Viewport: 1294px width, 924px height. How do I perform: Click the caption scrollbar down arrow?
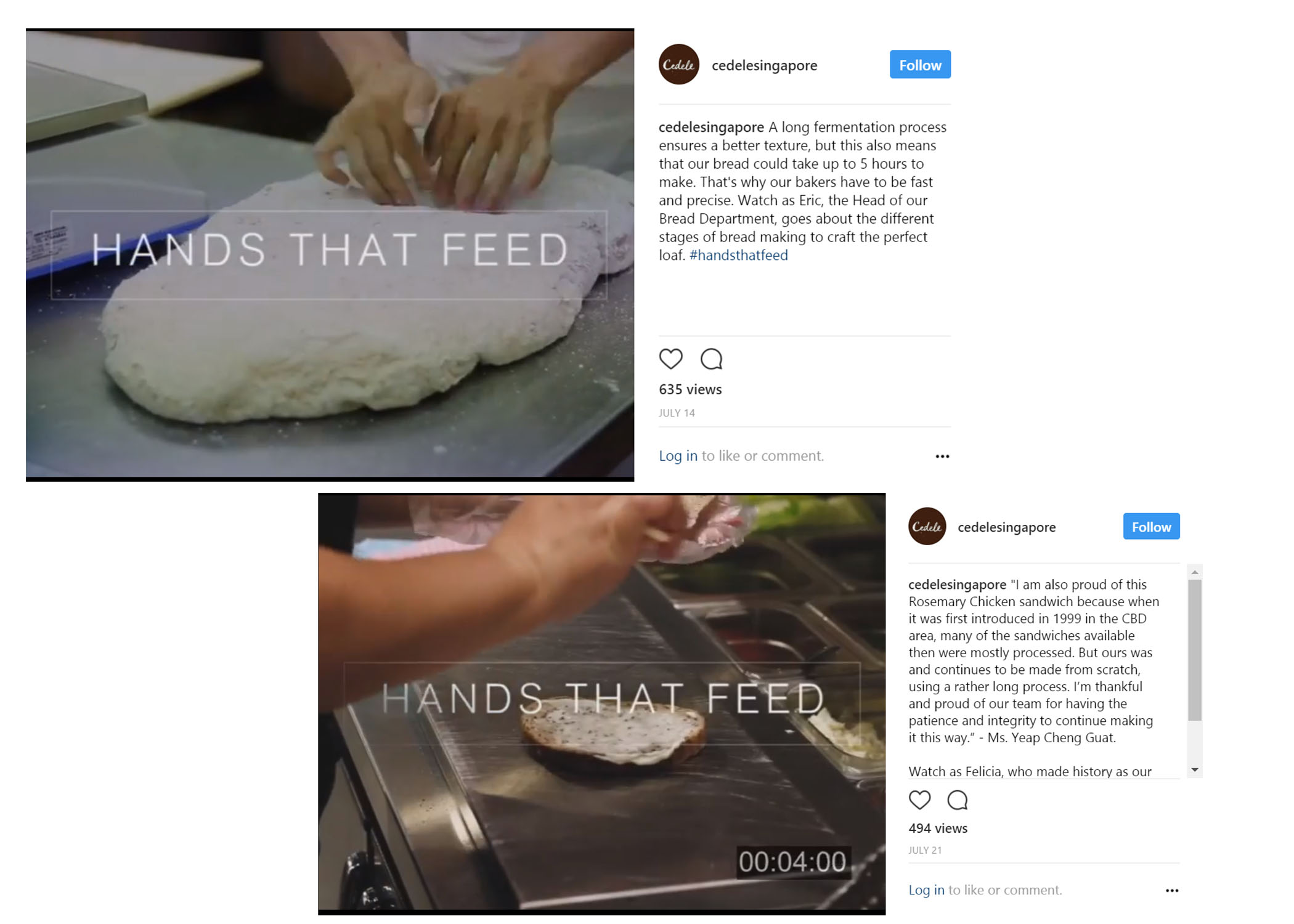[x=1195, y=770]
